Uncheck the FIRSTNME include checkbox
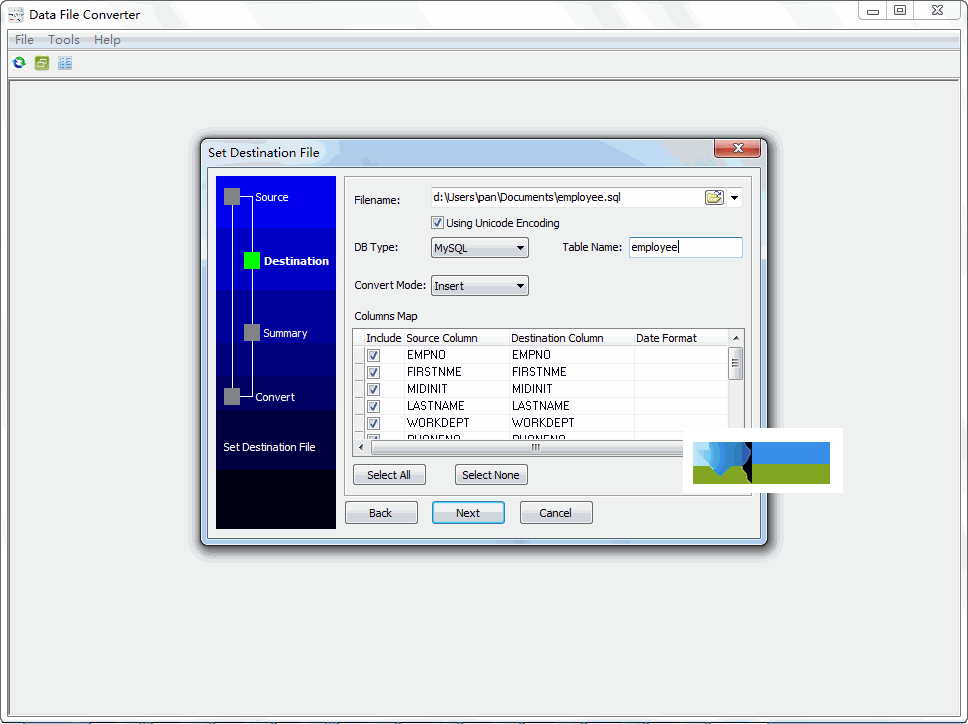This screenshot has height=724, width=968. [373, 372]
